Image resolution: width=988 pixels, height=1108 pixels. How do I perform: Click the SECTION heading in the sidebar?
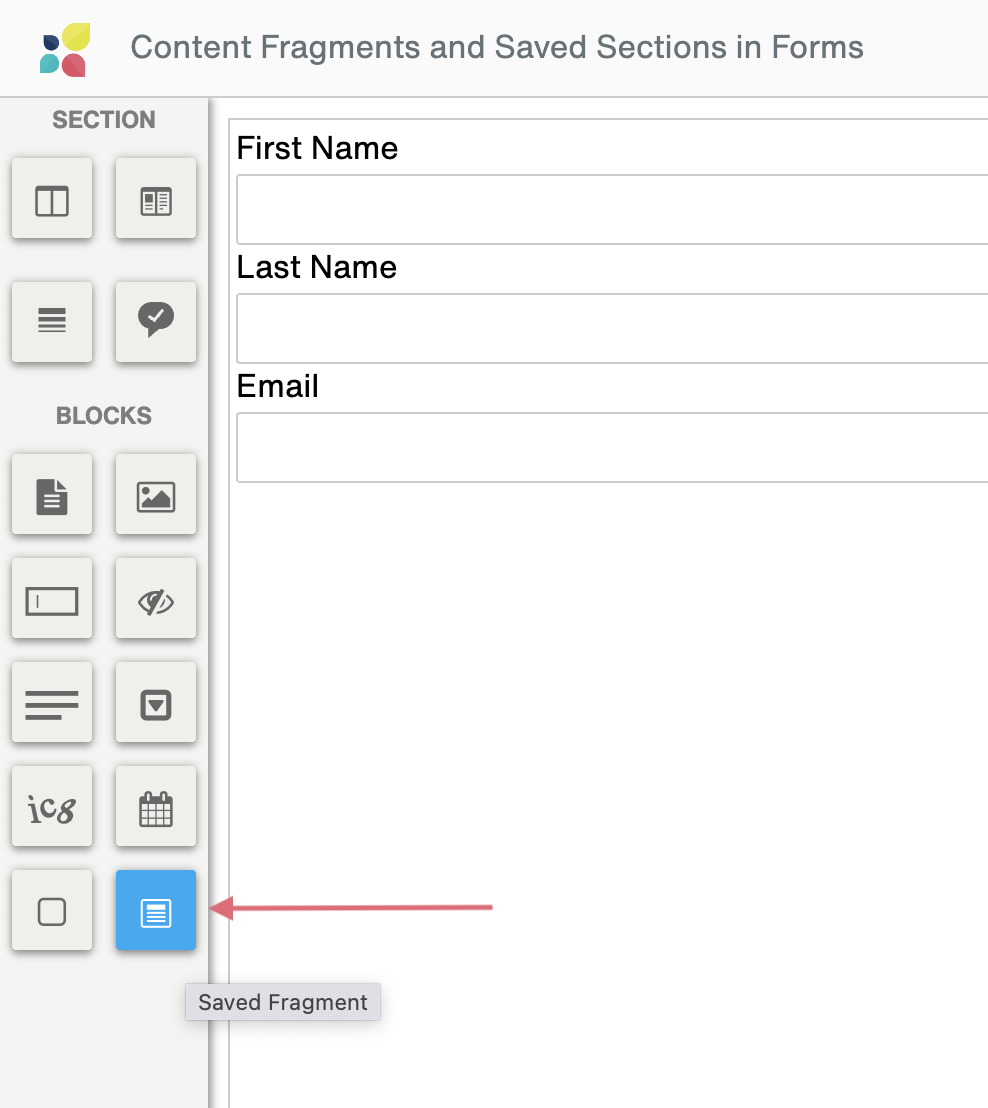coord(104,120)
